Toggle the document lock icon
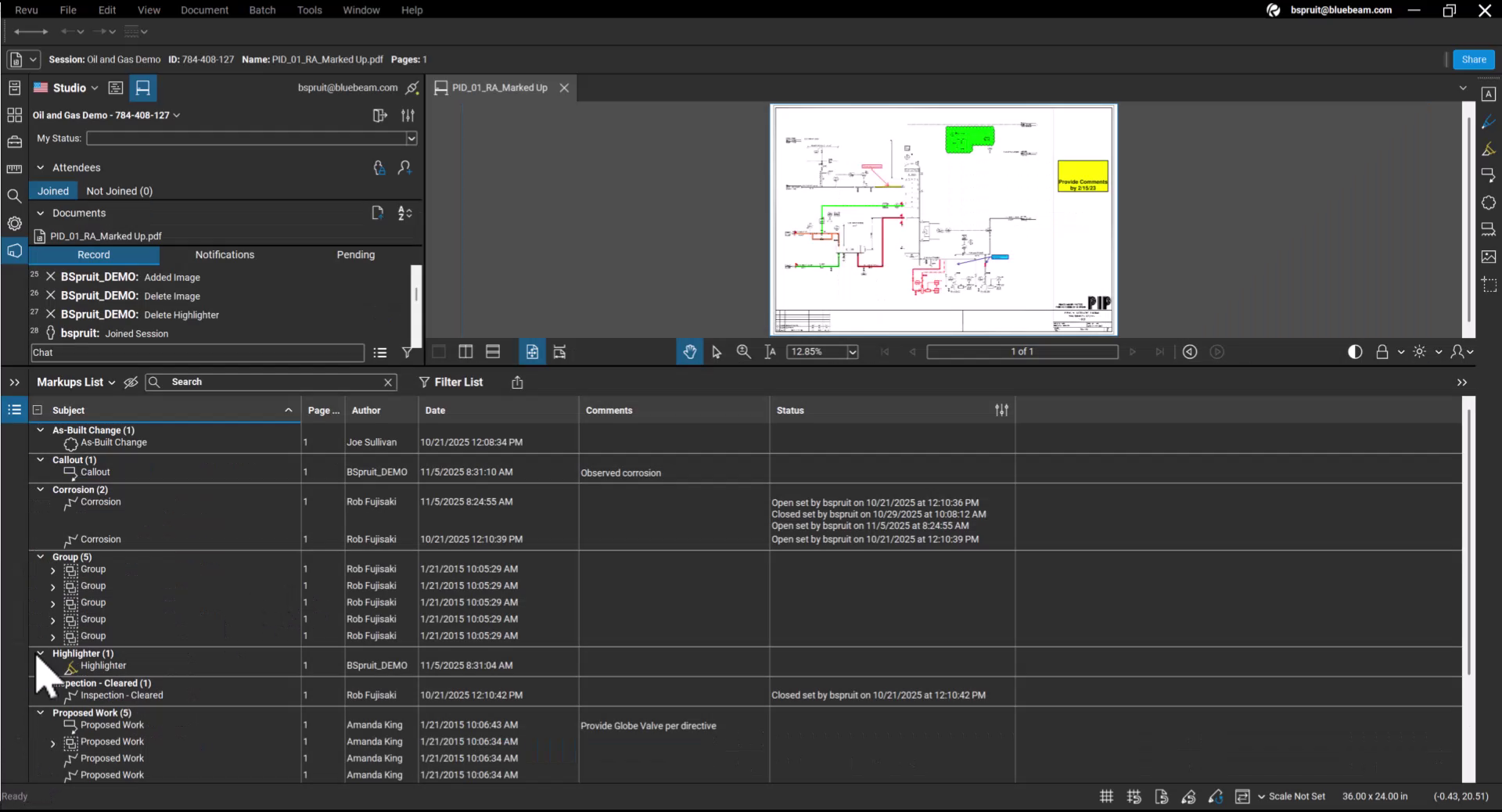 tap(1383, 352)
